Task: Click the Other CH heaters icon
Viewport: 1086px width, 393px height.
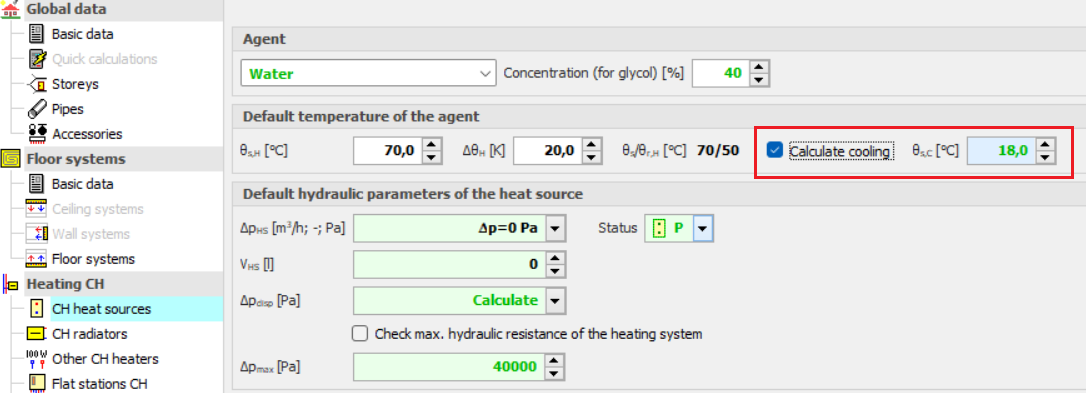Action: [x=37, y=359]
